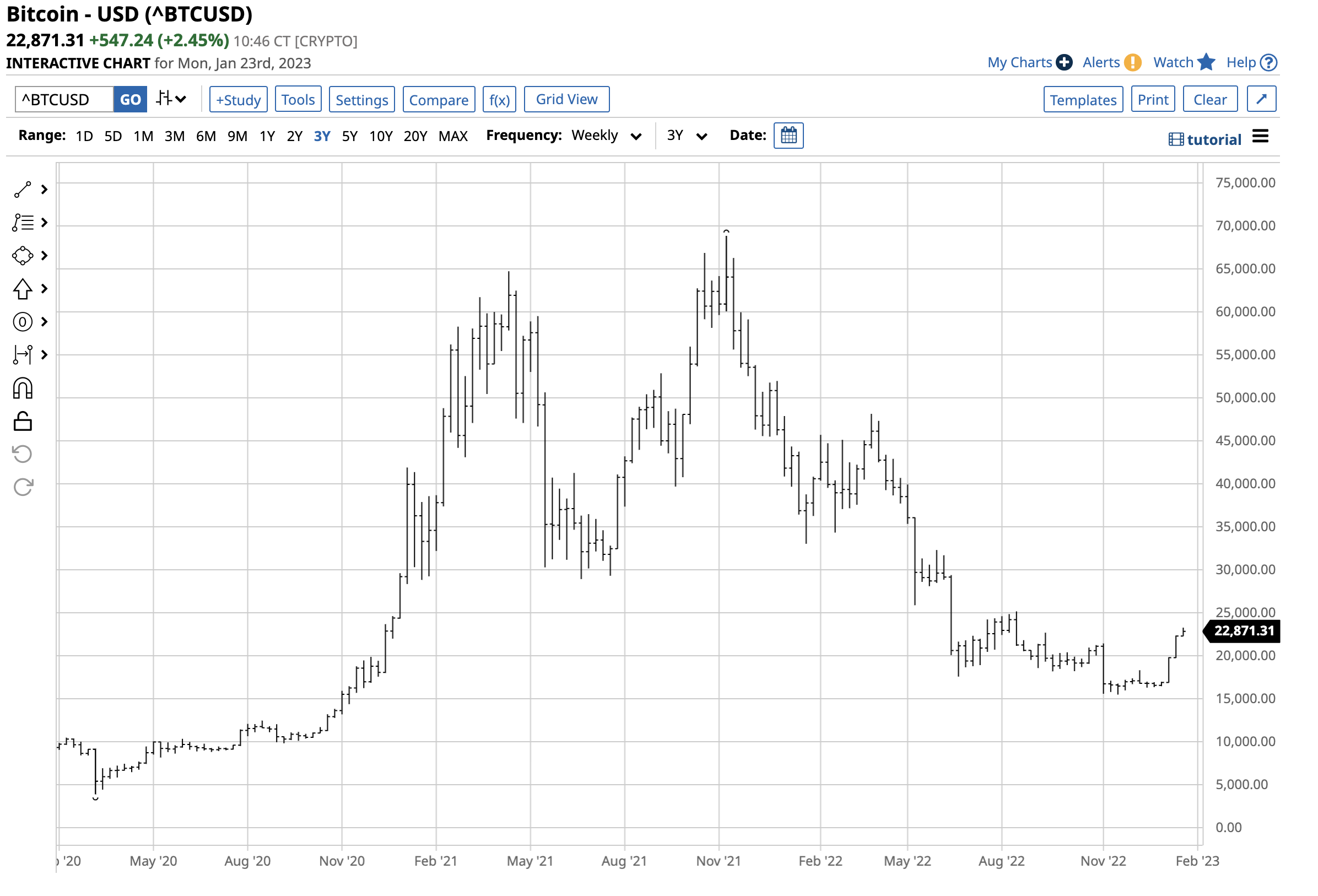This screenshot has height=896, width=1318.
Task: Click the redo arrow icon
Action: click(23, 487)
